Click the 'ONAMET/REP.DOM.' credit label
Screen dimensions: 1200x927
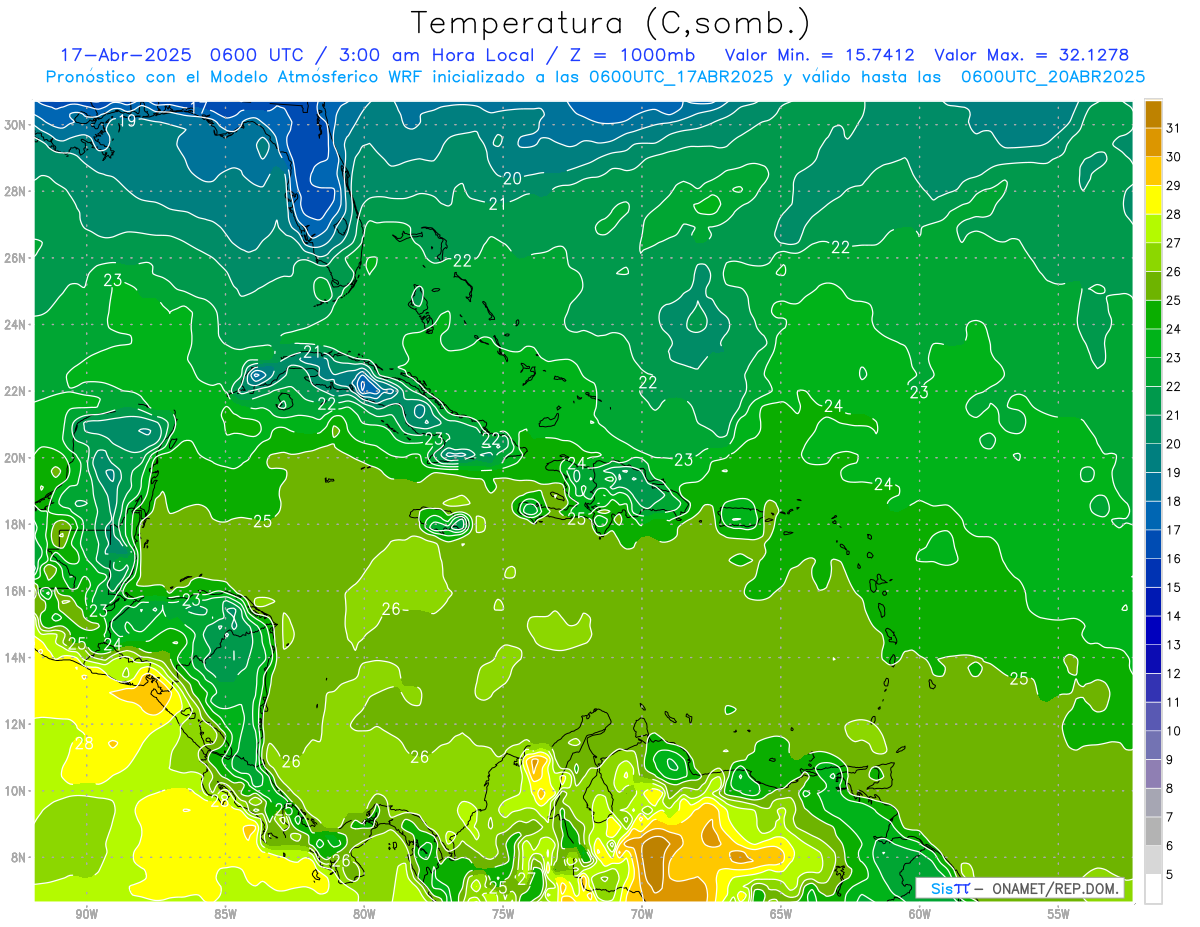point(1054,888)
